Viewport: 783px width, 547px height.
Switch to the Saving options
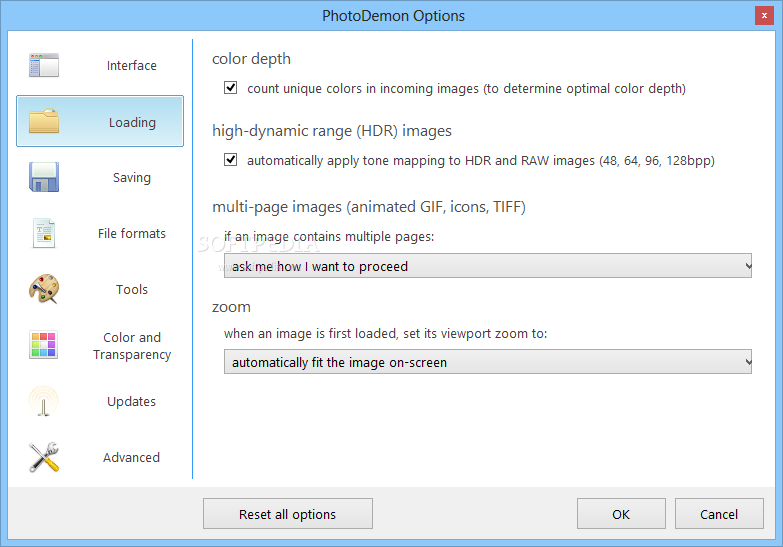(x=100, y=177)
